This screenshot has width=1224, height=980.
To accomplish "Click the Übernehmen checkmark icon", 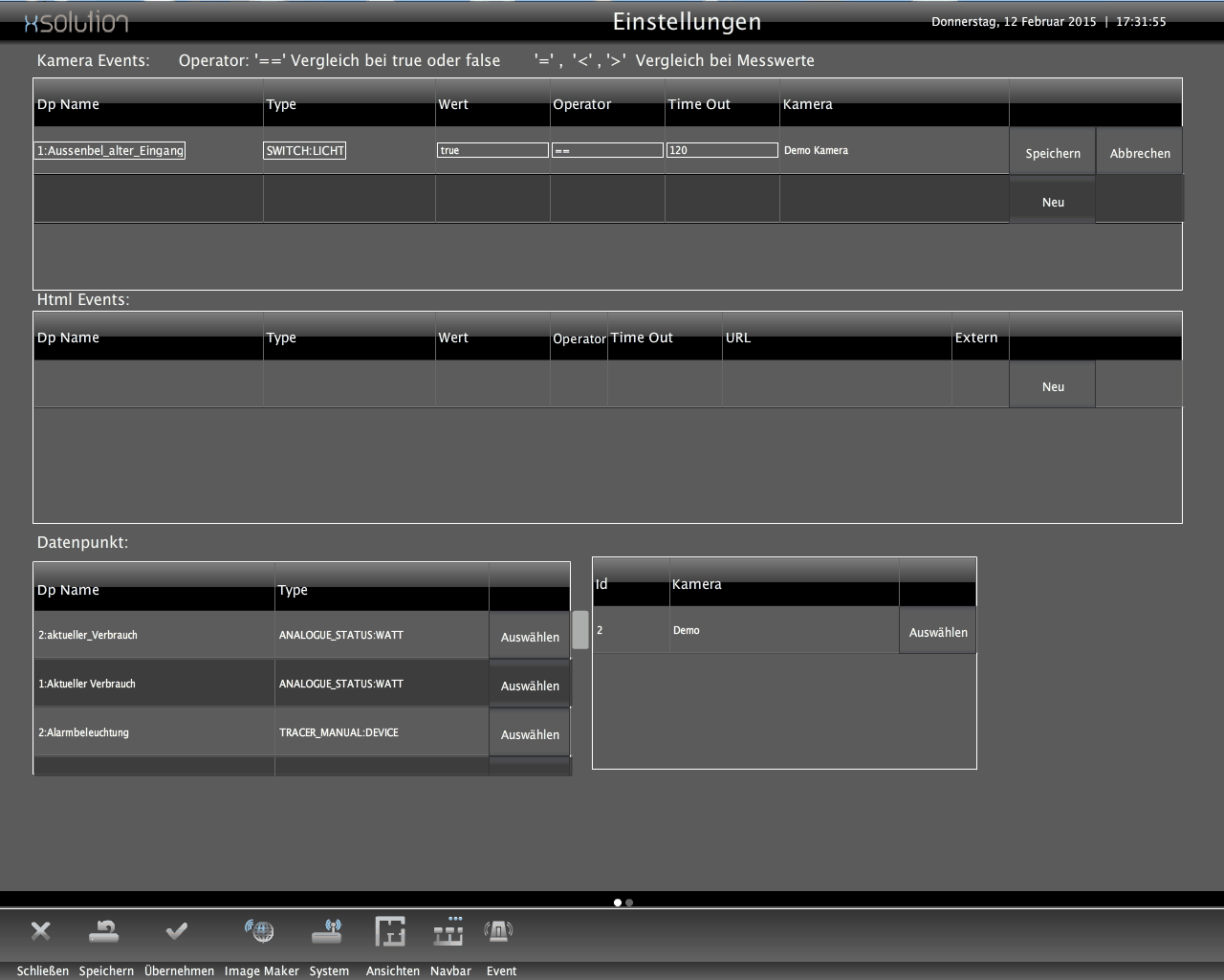I will [177, 931].
